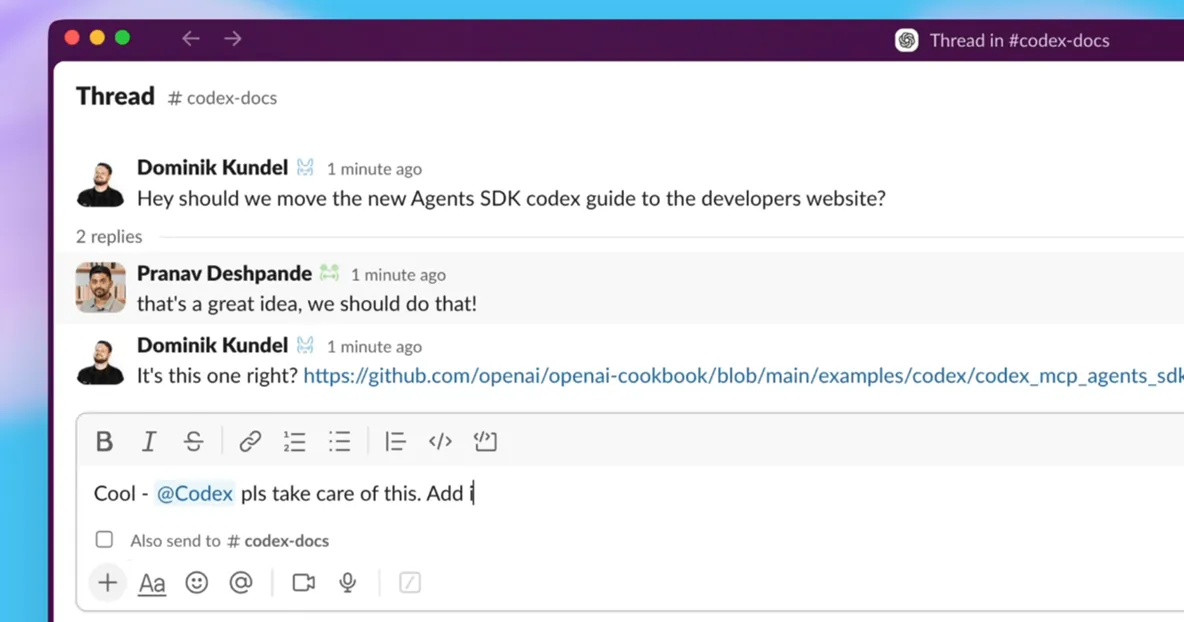Hide formatting toolbar with Aa button
Screen dimensions: 1184x622
pos(152,583)
